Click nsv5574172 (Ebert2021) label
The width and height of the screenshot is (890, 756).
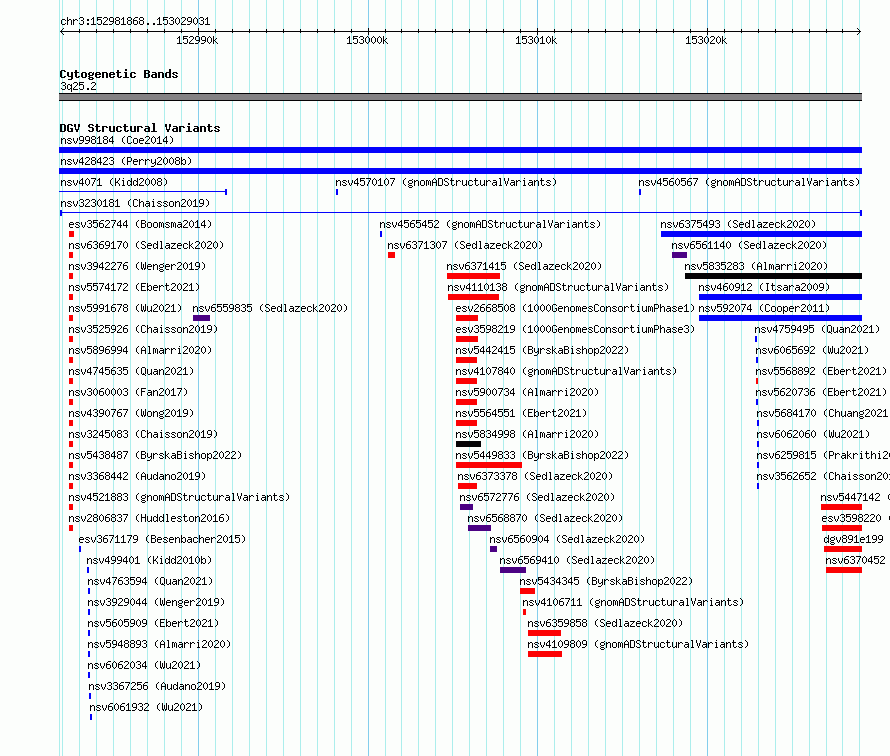(x=134, y=287)
